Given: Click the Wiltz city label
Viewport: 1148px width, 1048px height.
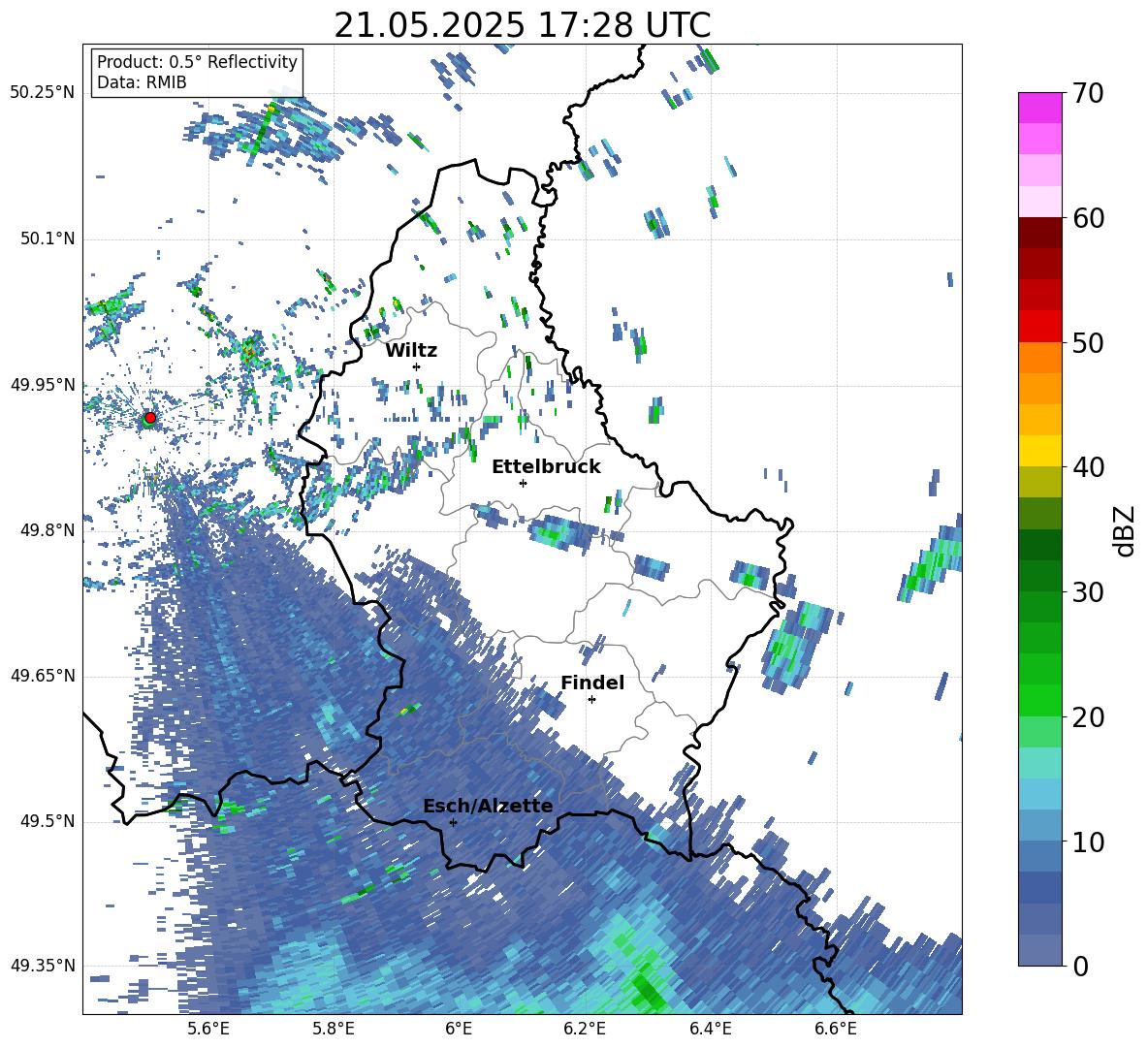Looking at the screenshot, I should point(411,351).
